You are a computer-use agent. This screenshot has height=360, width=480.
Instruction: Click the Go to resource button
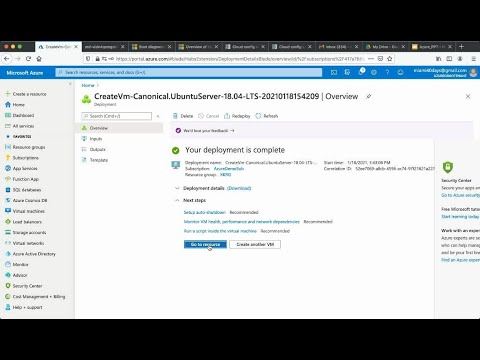click(205, 244)
